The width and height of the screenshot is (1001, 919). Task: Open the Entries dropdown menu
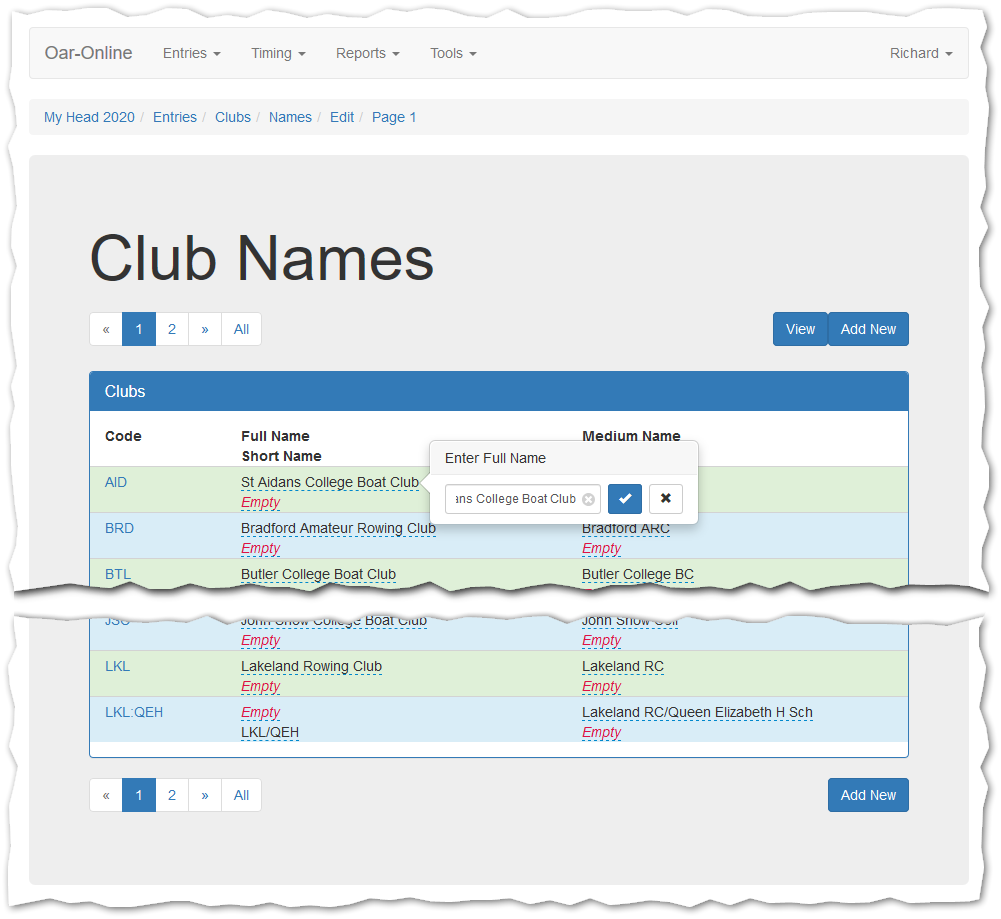pyautogui.click(x=191, y=53)
